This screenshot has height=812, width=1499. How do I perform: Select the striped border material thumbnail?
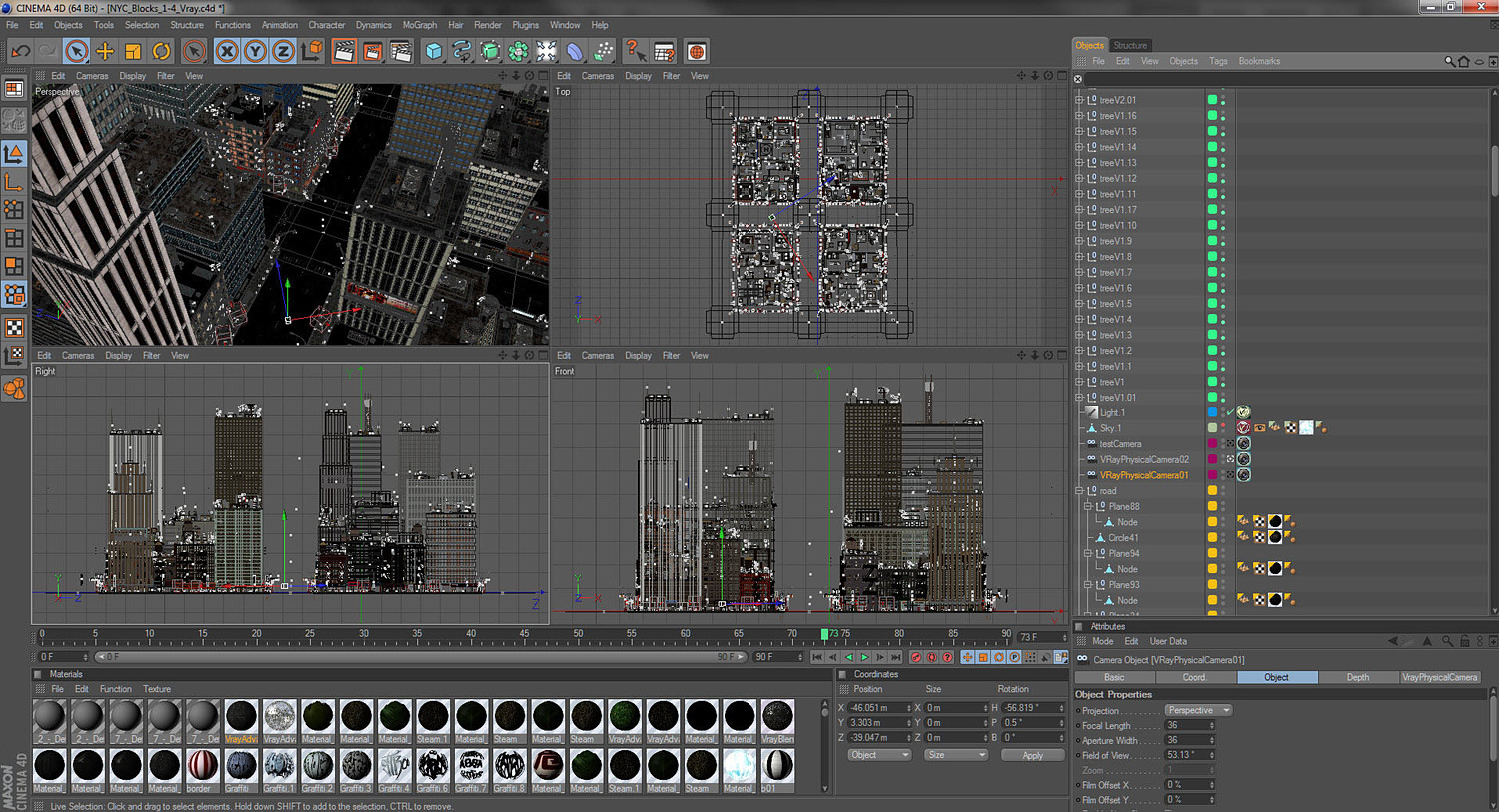tap(202, 766)
